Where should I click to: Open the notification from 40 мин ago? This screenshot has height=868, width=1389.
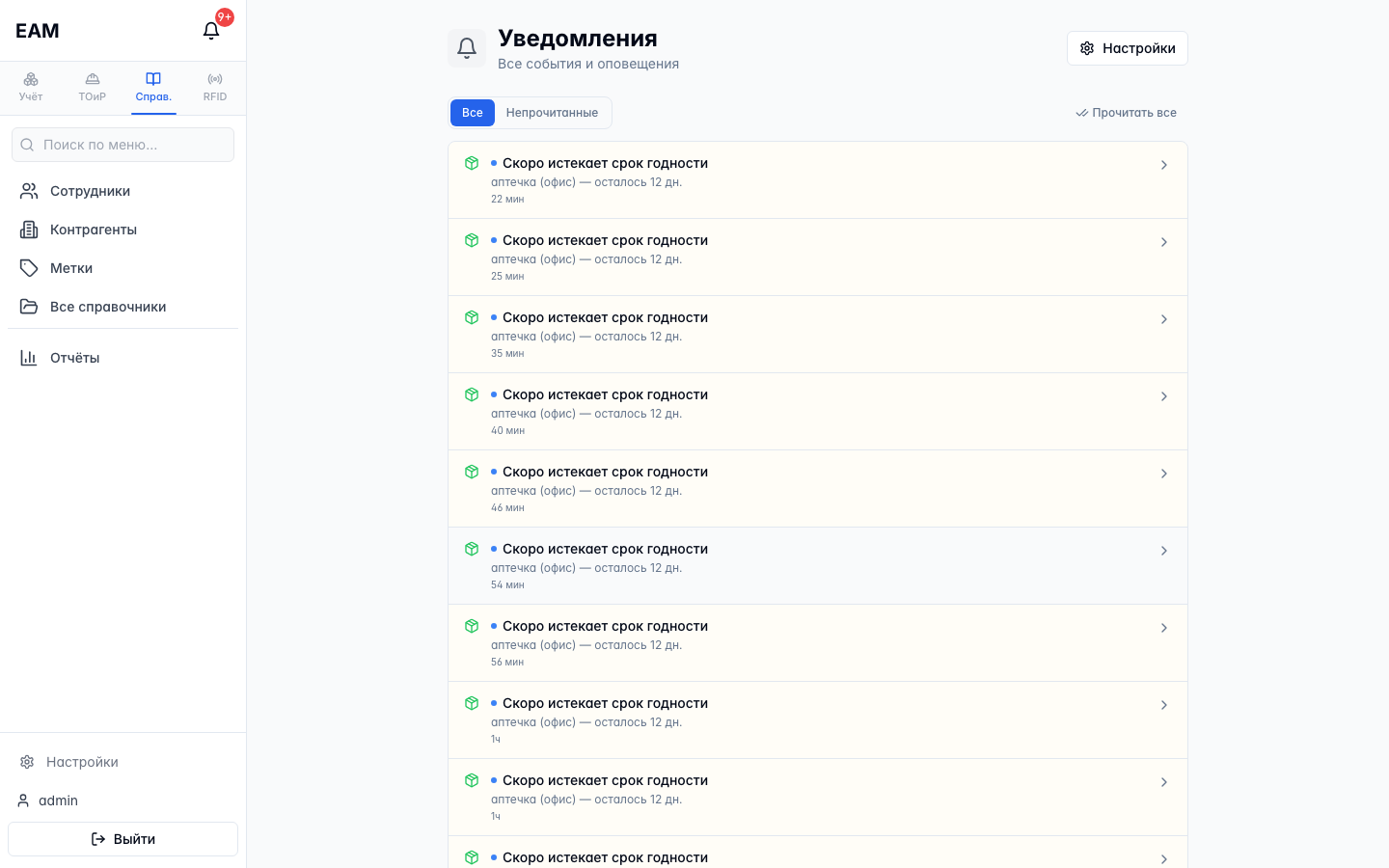click(818, 412)
